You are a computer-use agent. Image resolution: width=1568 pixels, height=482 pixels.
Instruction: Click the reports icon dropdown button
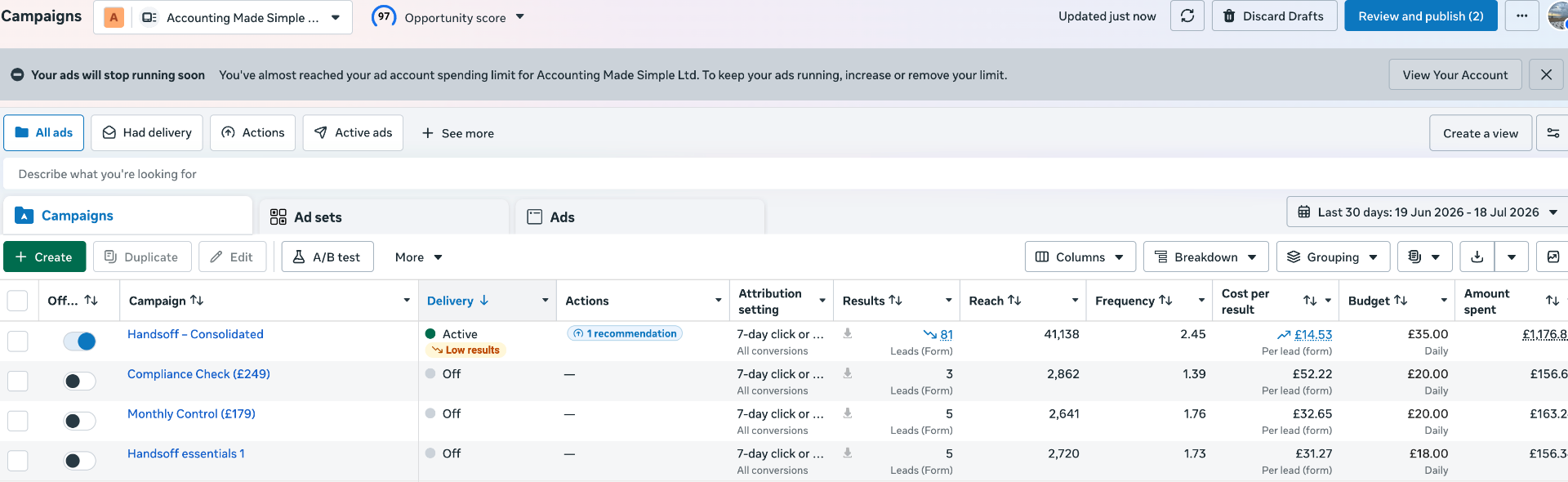click(1424, 257)
